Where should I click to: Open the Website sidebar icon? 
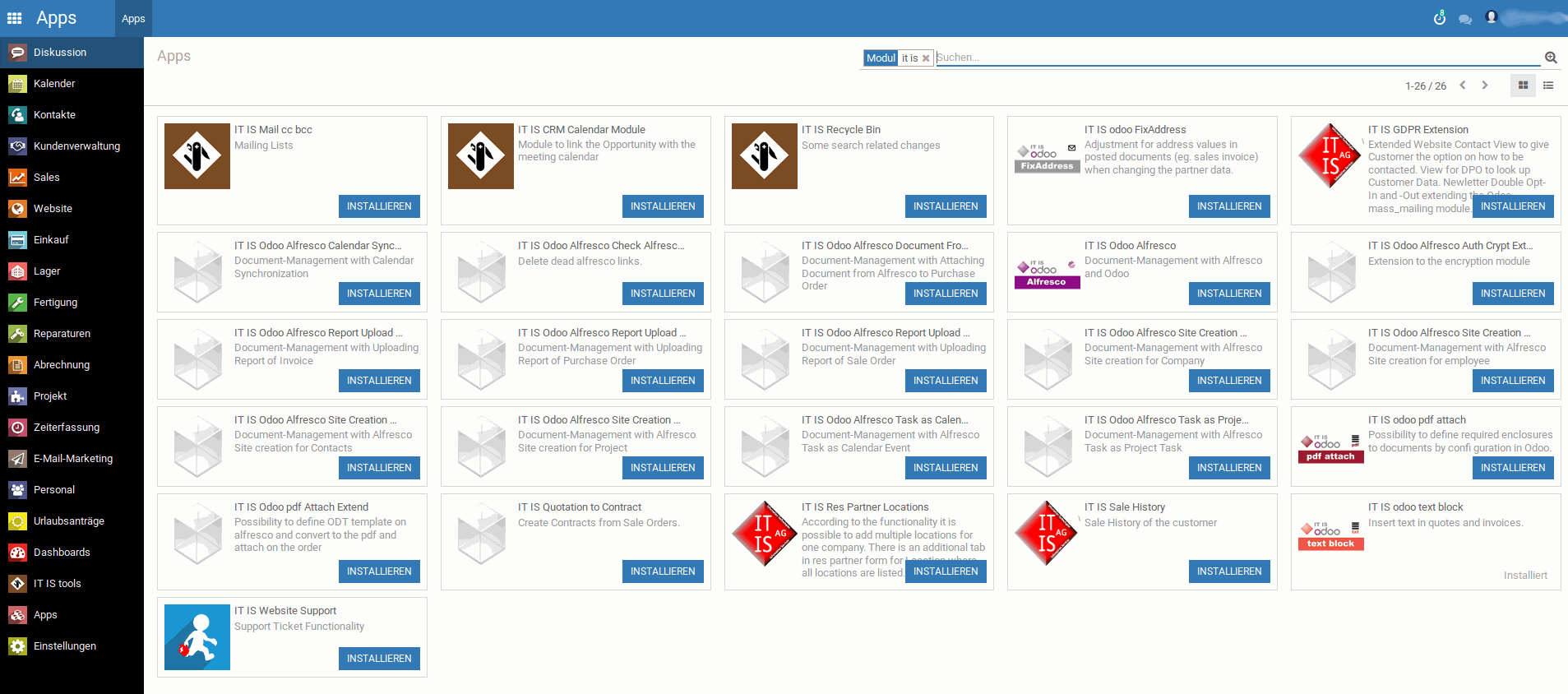pyautogui.click(x=17, y=209)
